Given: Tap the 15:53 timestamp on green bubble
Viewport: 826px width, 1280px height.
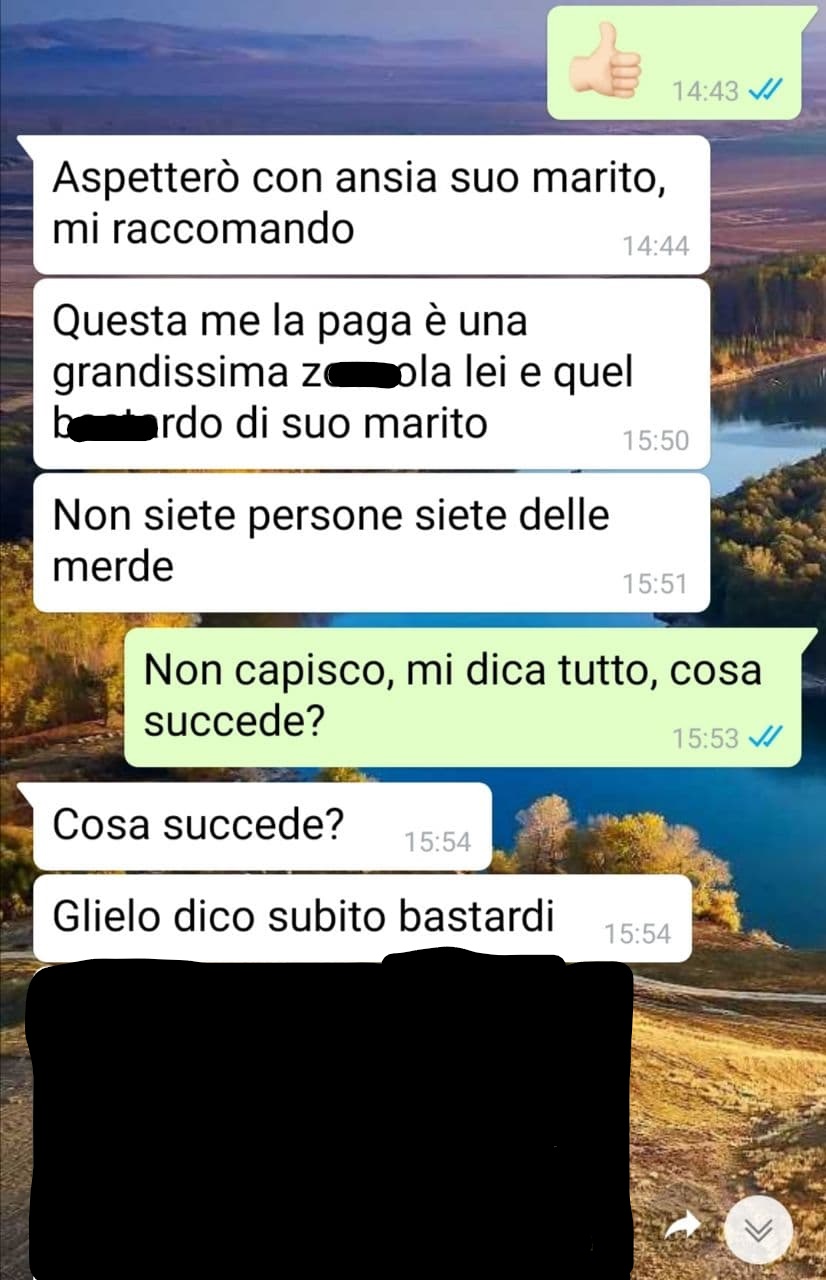Looking at the screenshot, I should coord(705,739).
